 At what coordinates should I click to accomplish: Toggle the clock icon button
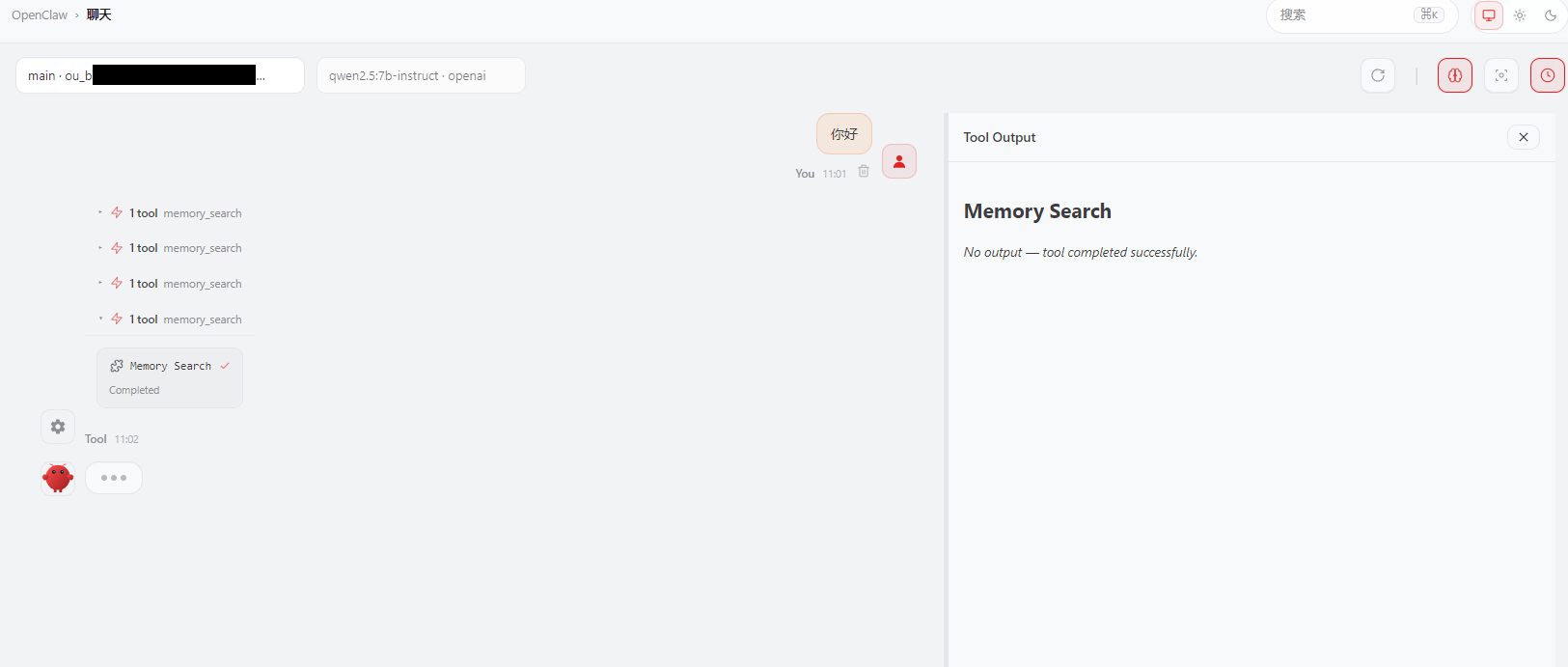click(1548, 75)
